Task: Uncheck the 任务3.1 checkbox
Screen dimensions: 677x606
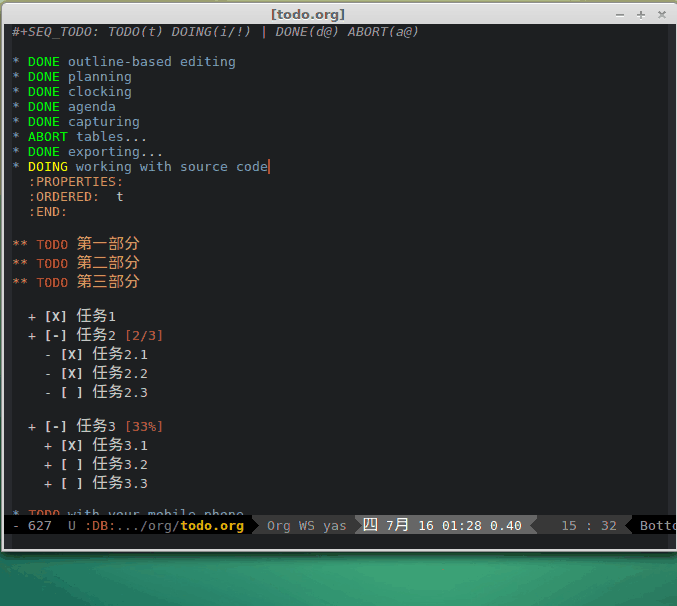Action: [72, 445]
